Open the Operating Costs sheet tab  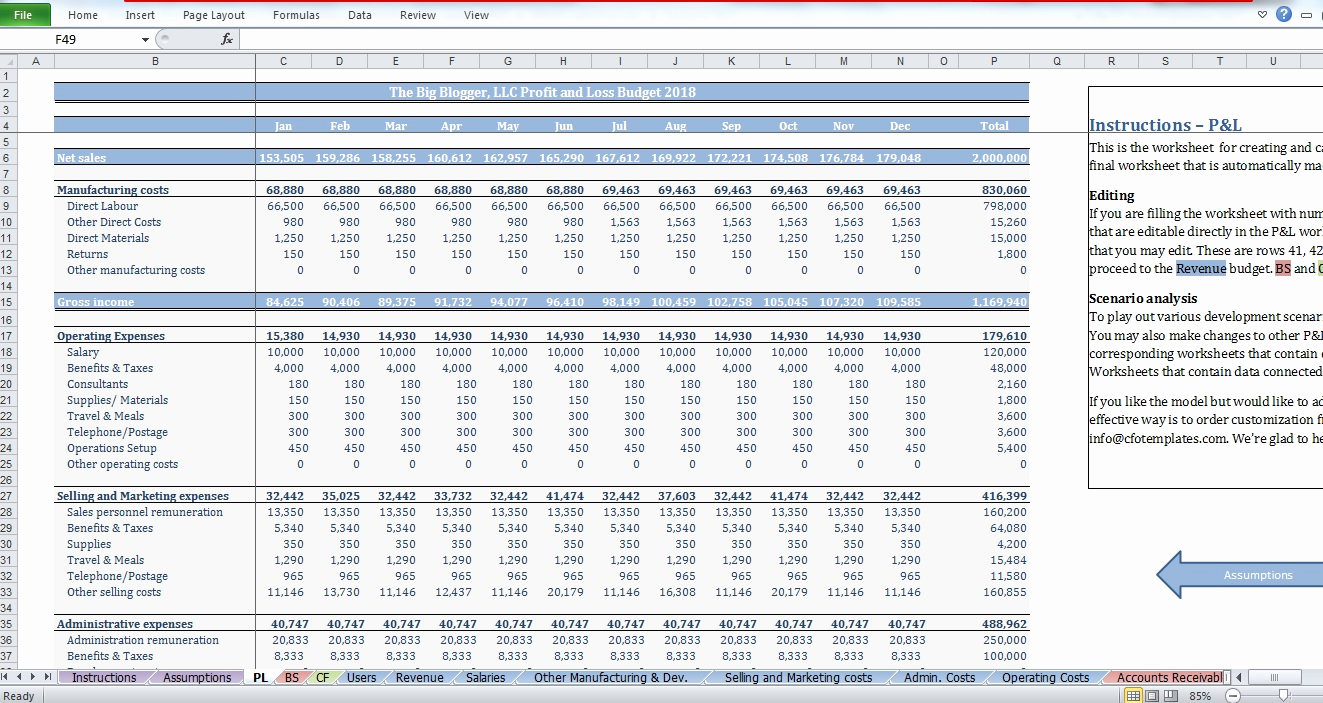pyautogui.click(x=1045, y=678)
